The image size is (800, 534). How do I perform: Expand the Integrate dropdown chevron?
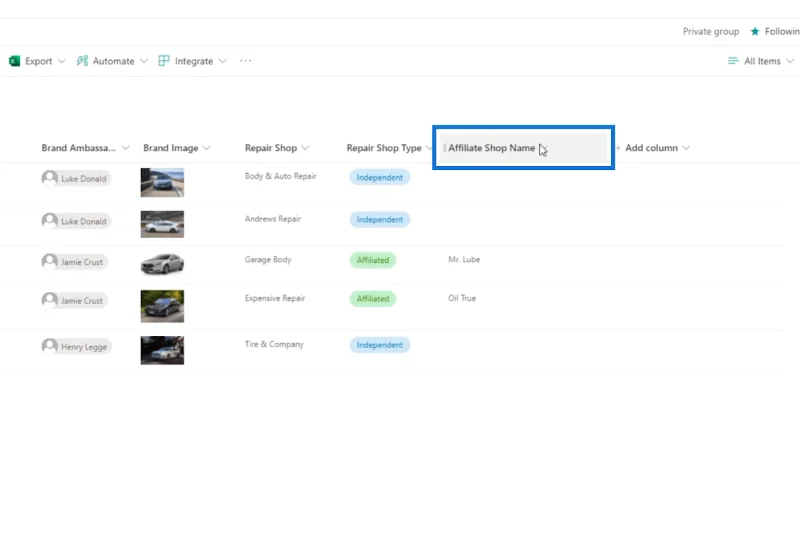pos(222,61)
